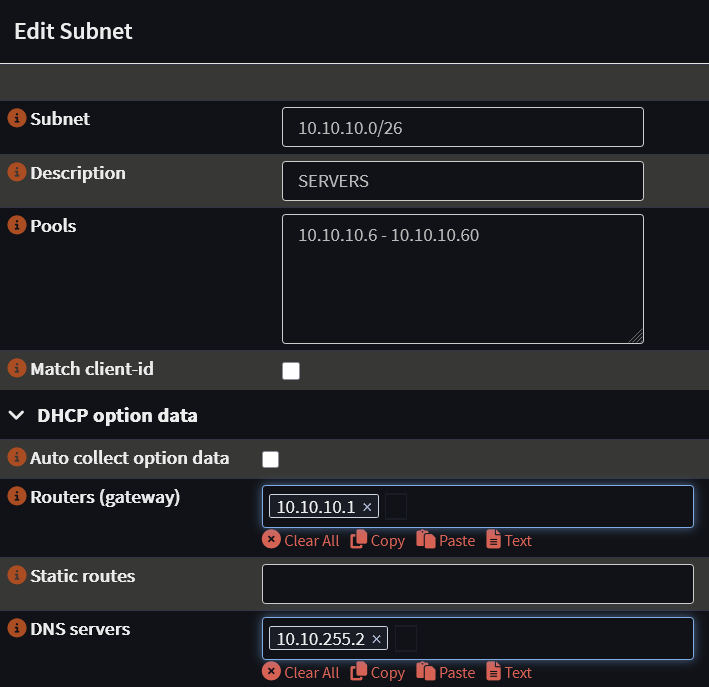Remove the 10.10.10.1 router tag
709x687 pixels.
click(367, 508)
